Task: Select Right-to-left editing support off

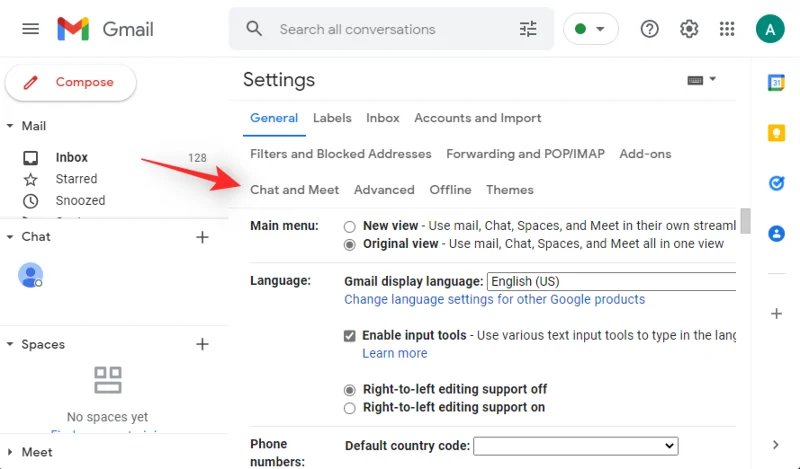Action: tap(349, 390)
